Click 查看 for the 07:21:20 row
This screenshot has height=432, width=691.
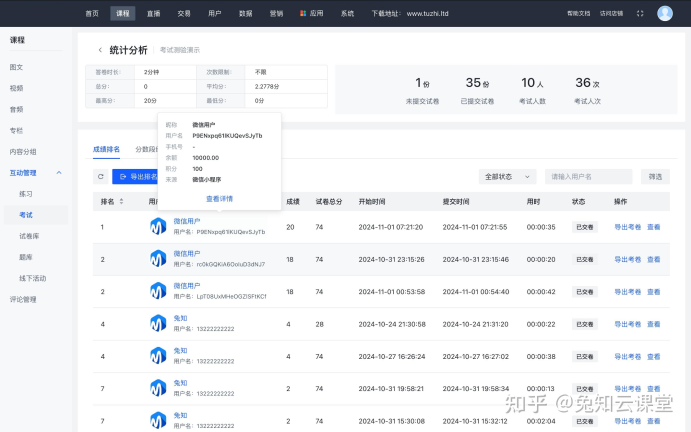click(x=654, y=227)
